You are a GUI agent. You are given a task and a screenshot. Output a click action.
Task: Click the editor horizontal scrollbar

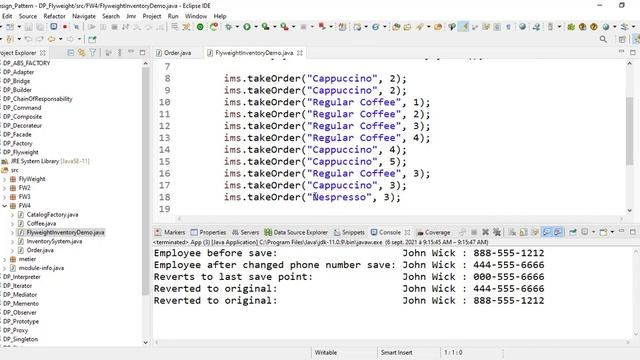coord(400,219)
